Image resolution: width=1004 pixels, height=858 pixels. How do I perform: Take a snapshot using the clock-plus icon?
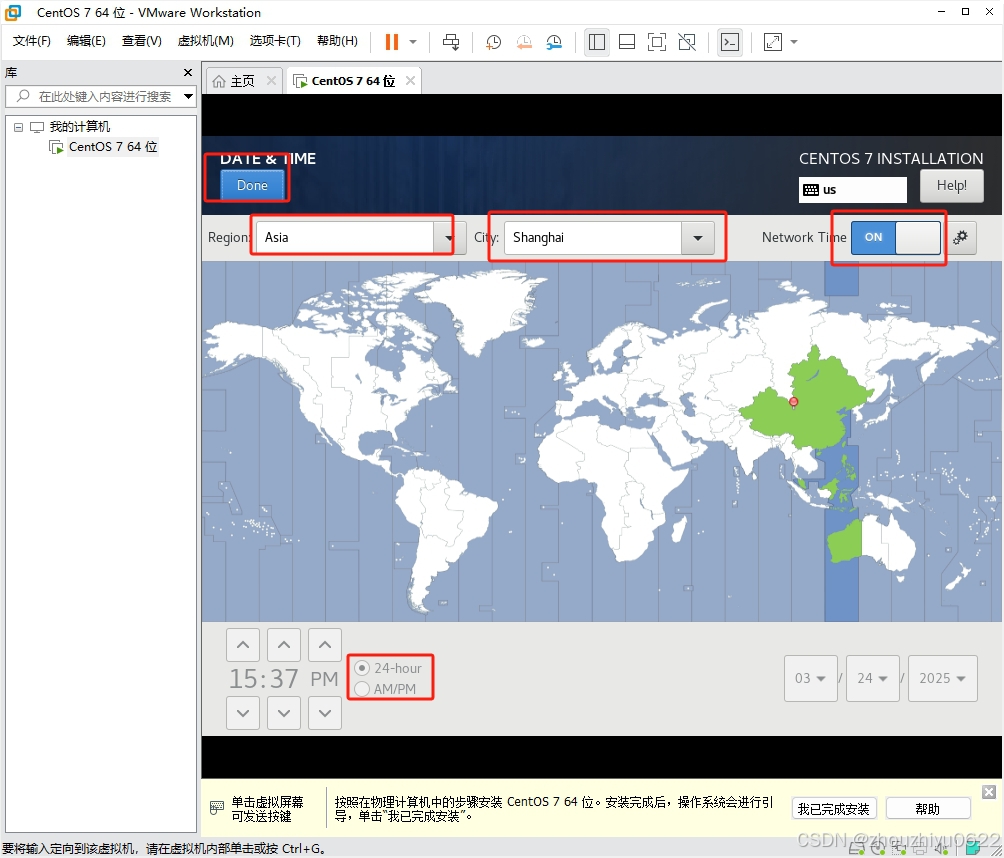[x=493, y=42]
